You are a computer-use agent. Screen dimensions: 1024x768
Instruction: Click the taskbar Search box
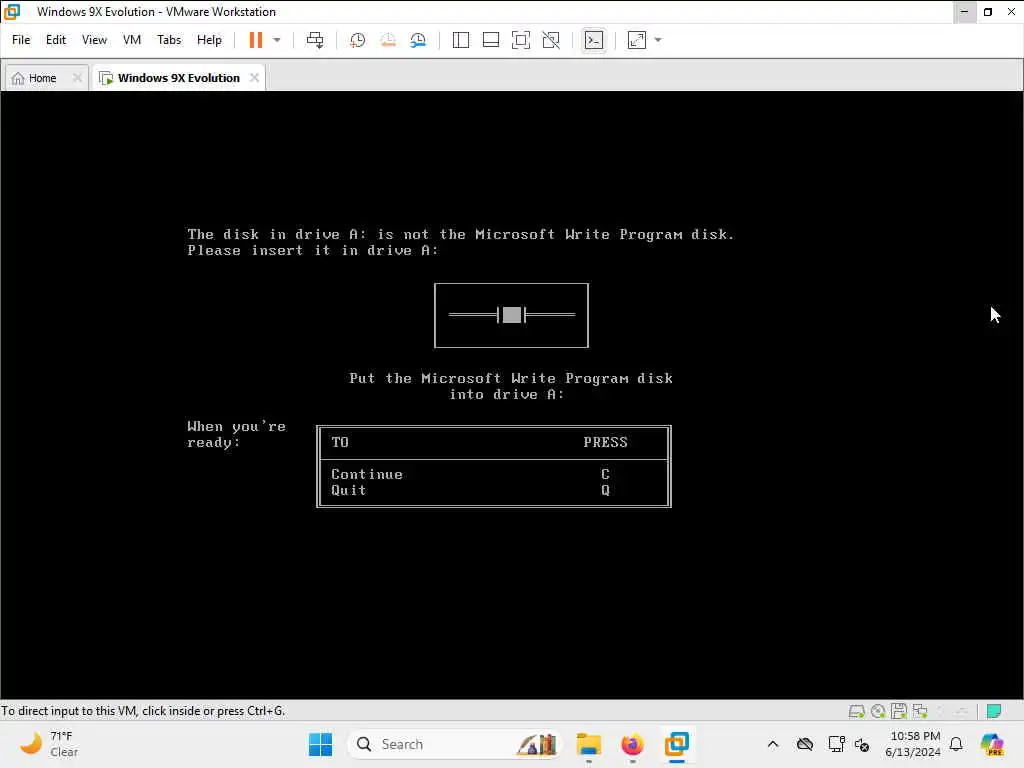[x=455, y=744]
